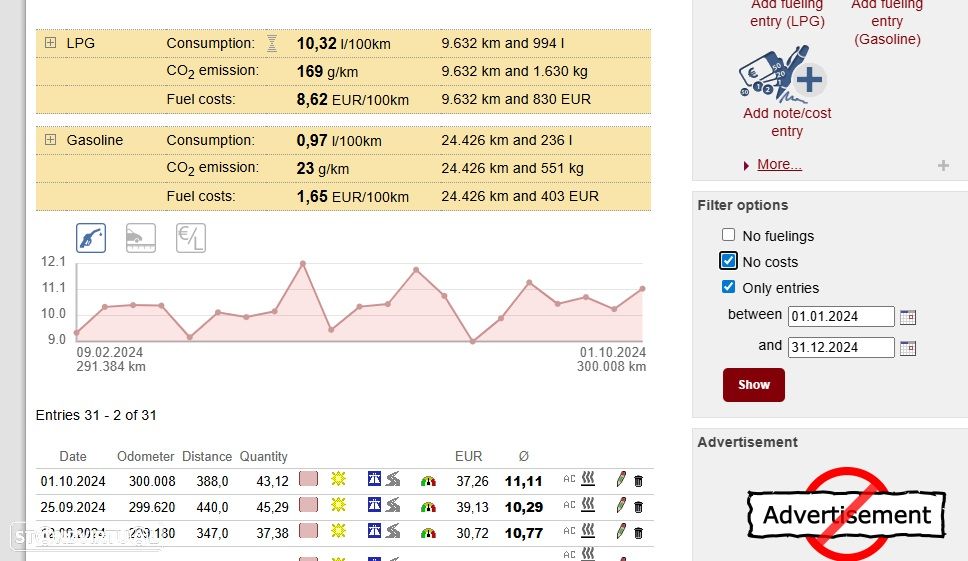This screenshot has height=561, width=968.
Task: Delete the 30,72 EUR entry with trash icon
Action: pos(638,533)
